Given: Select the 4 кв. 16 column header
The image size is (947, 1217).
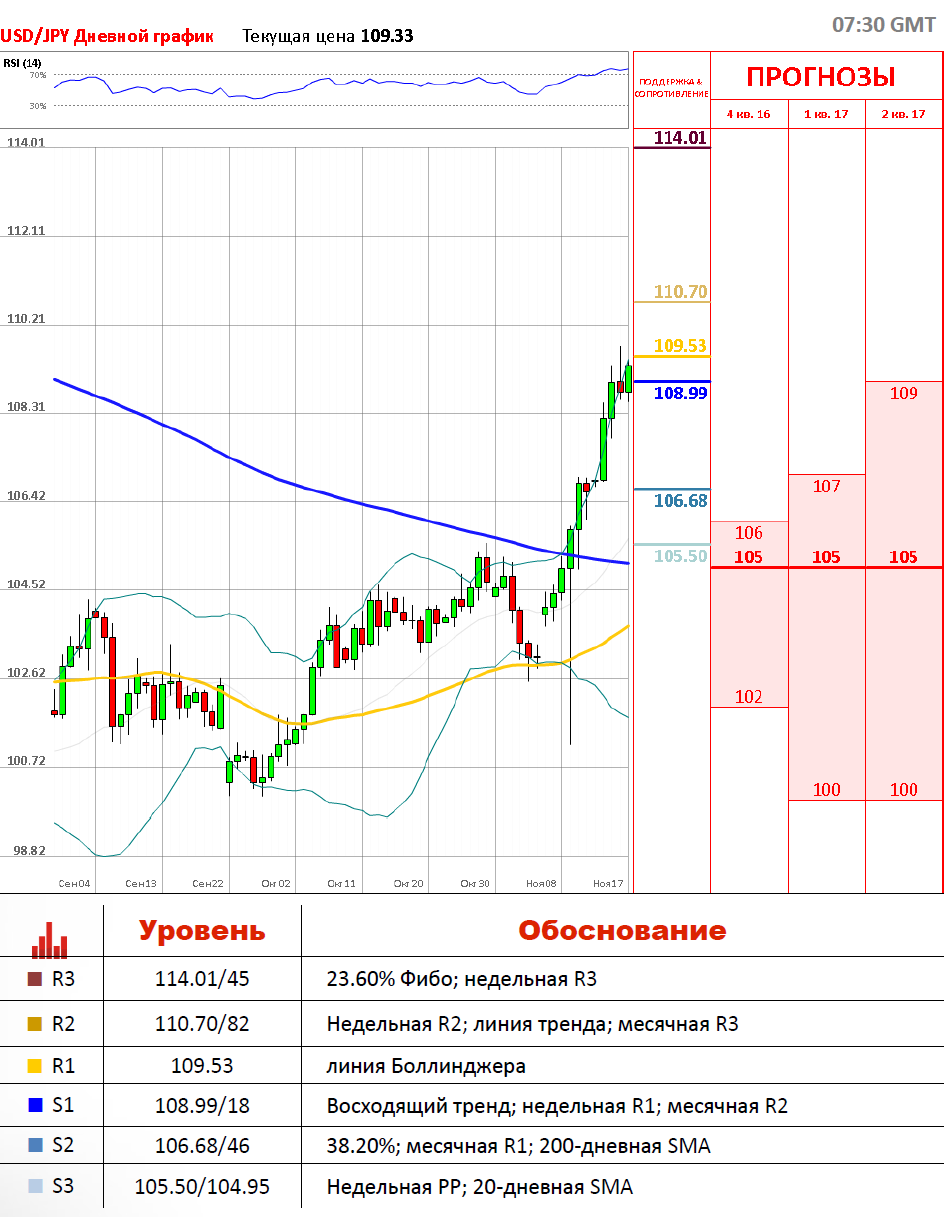Looking at the screenshot, I should pyautogui.click(x=748, y=114).
